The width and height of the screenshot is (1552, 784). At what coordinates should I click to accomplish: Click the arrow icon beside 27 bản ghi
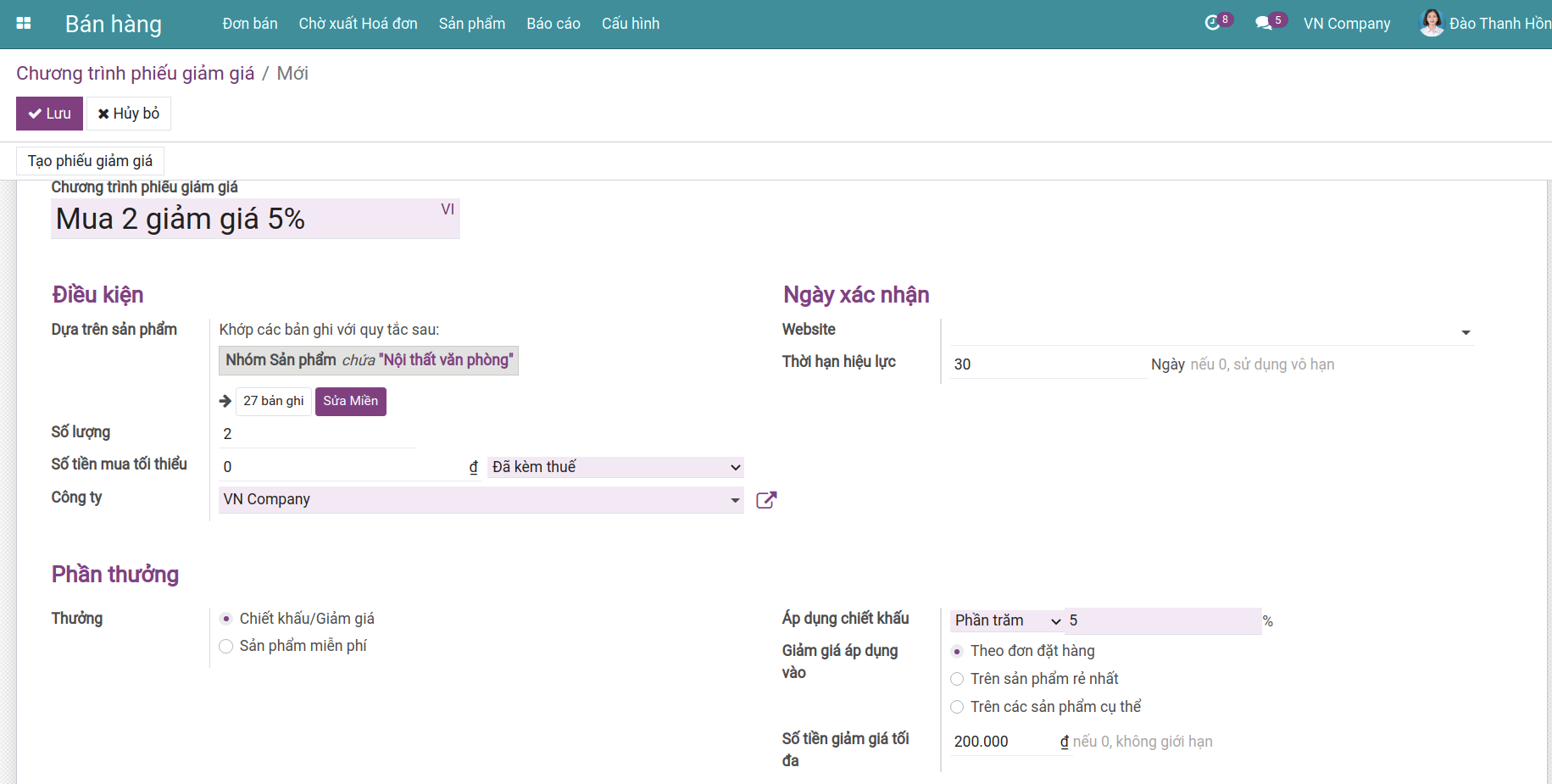(225, 401)
